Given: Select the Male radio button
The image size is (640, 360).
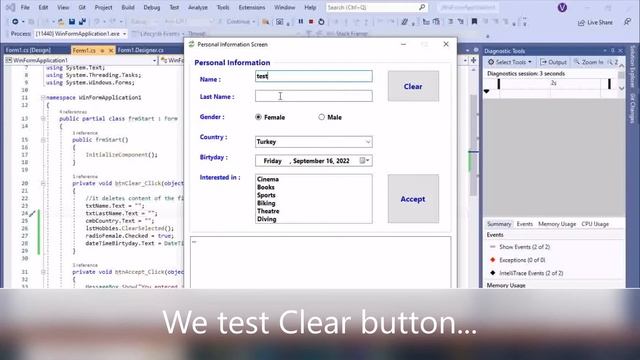Looking at the screenshot, I should pyautogui.click(x=322, y=117).
